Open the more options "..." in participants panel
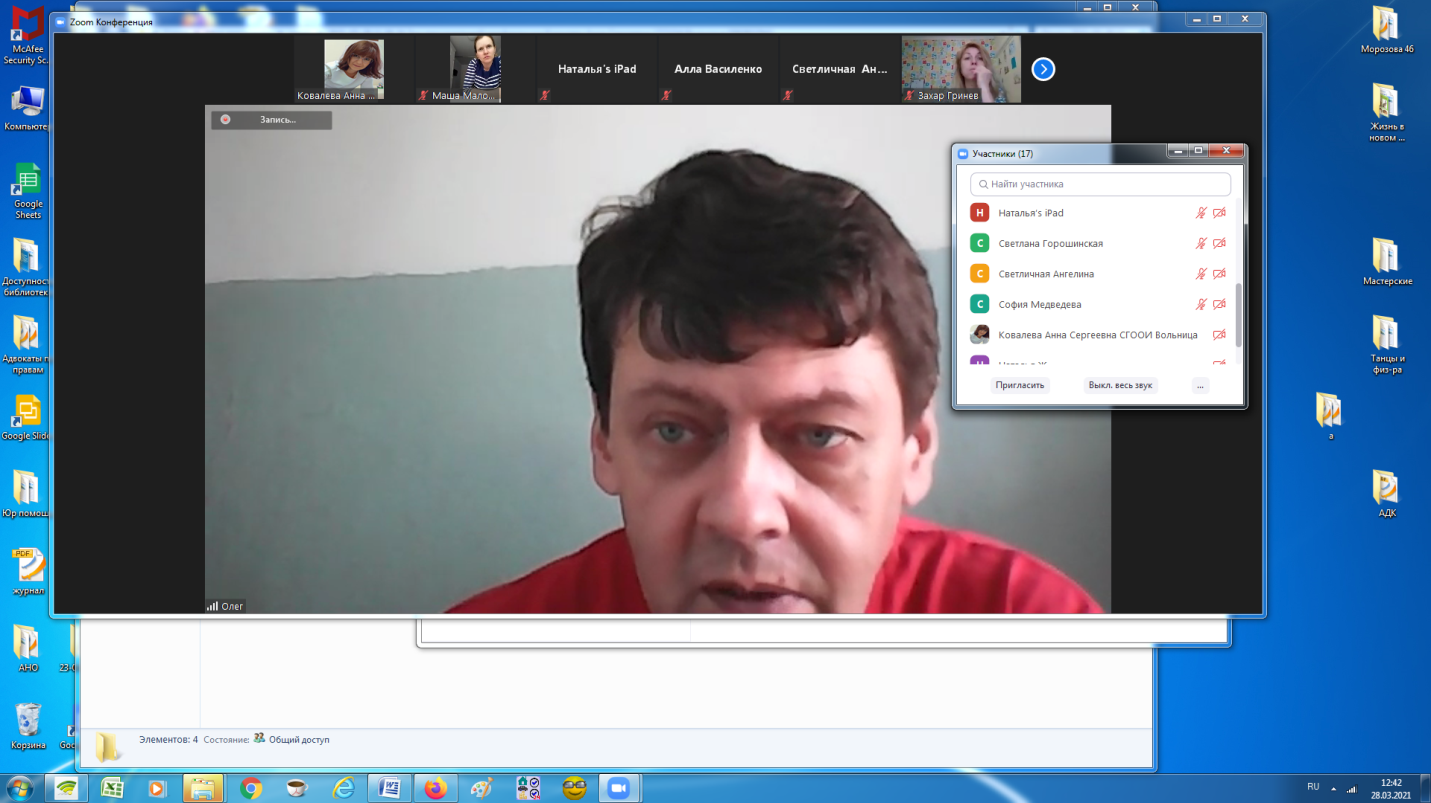Screen dimensions: 1431x803 (1200, 385)
